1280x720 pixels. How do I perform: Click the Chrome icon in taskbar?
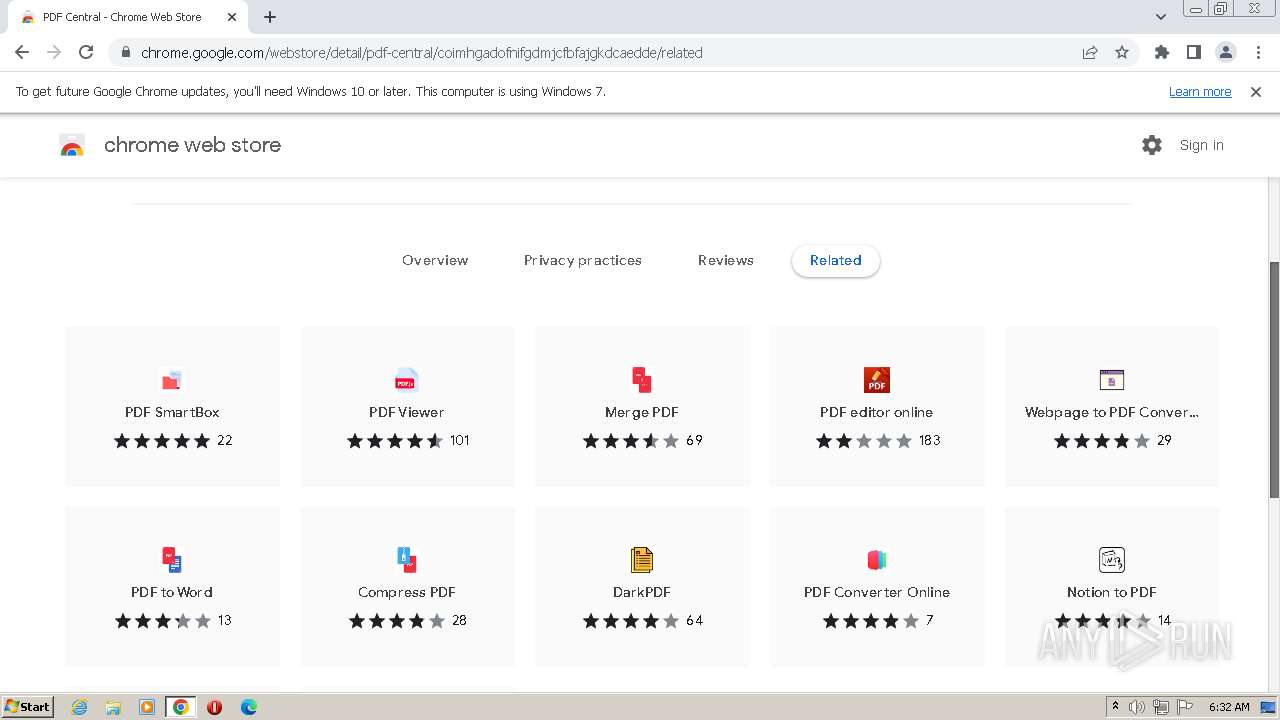click(181, 707)
